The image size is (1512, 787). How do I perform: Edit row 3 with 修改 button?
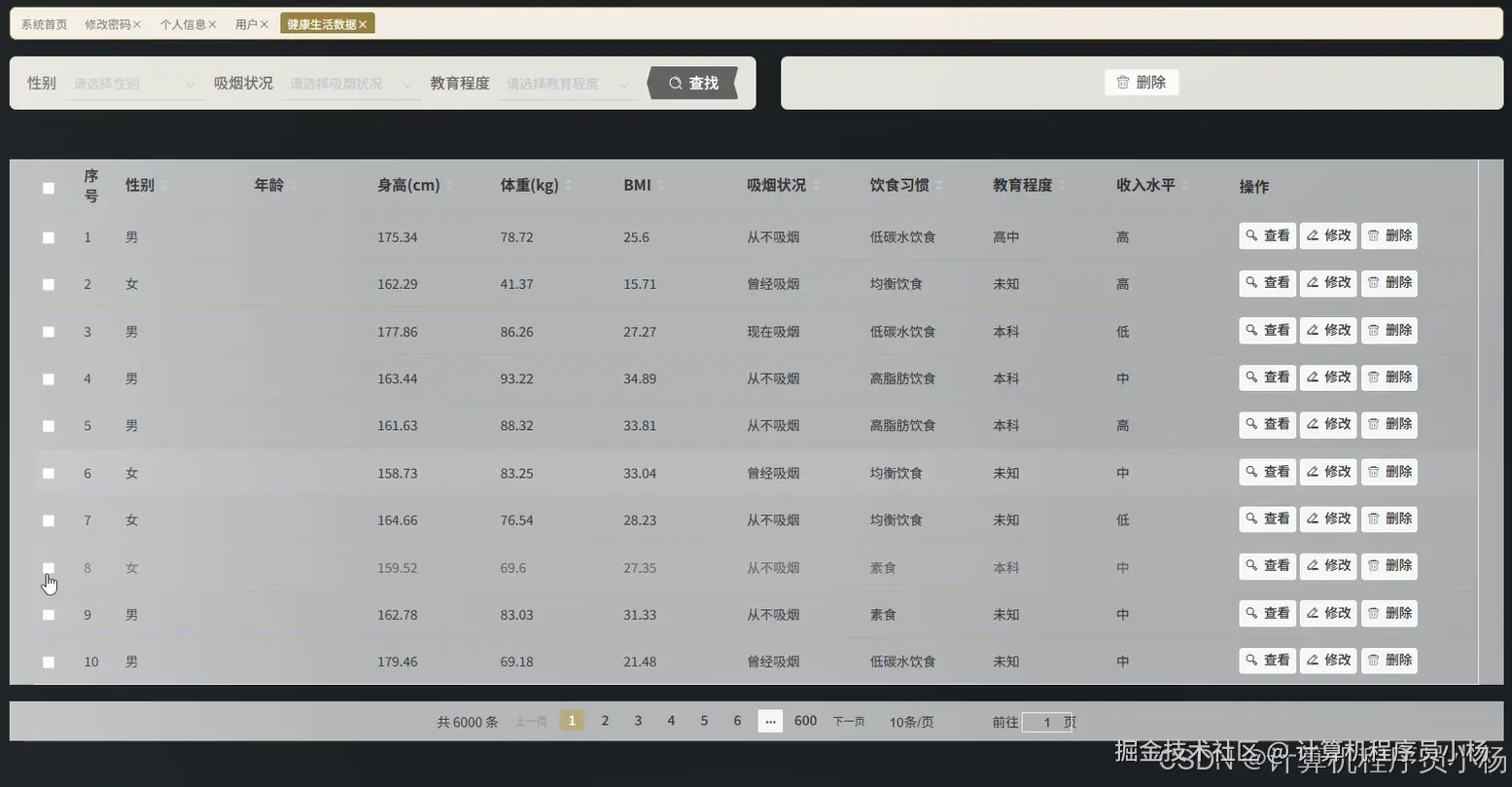[1328, 330]
